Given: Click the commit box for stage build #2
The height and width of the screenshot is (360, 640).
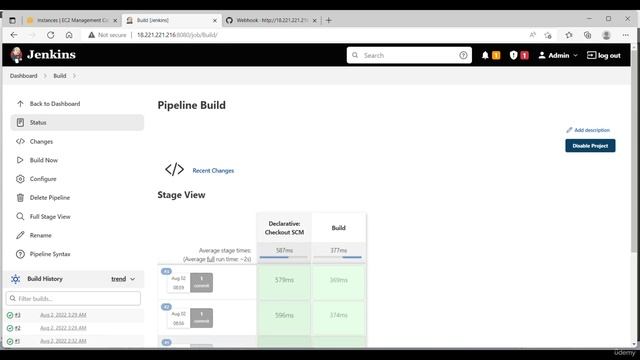Looking at the screenshot, I should (201, 318).
